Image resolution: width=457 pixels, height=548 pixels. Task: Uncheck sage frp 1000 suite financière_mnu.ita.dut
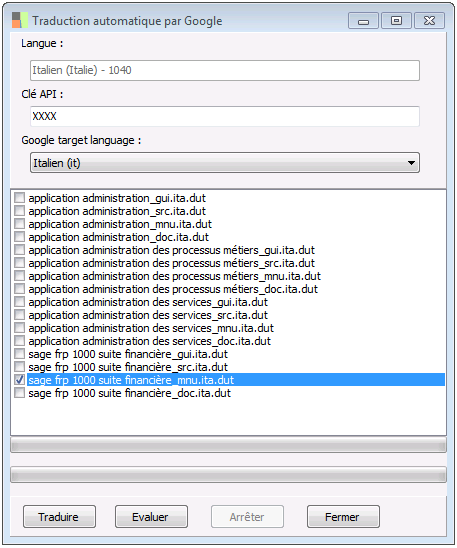point(20,380)
